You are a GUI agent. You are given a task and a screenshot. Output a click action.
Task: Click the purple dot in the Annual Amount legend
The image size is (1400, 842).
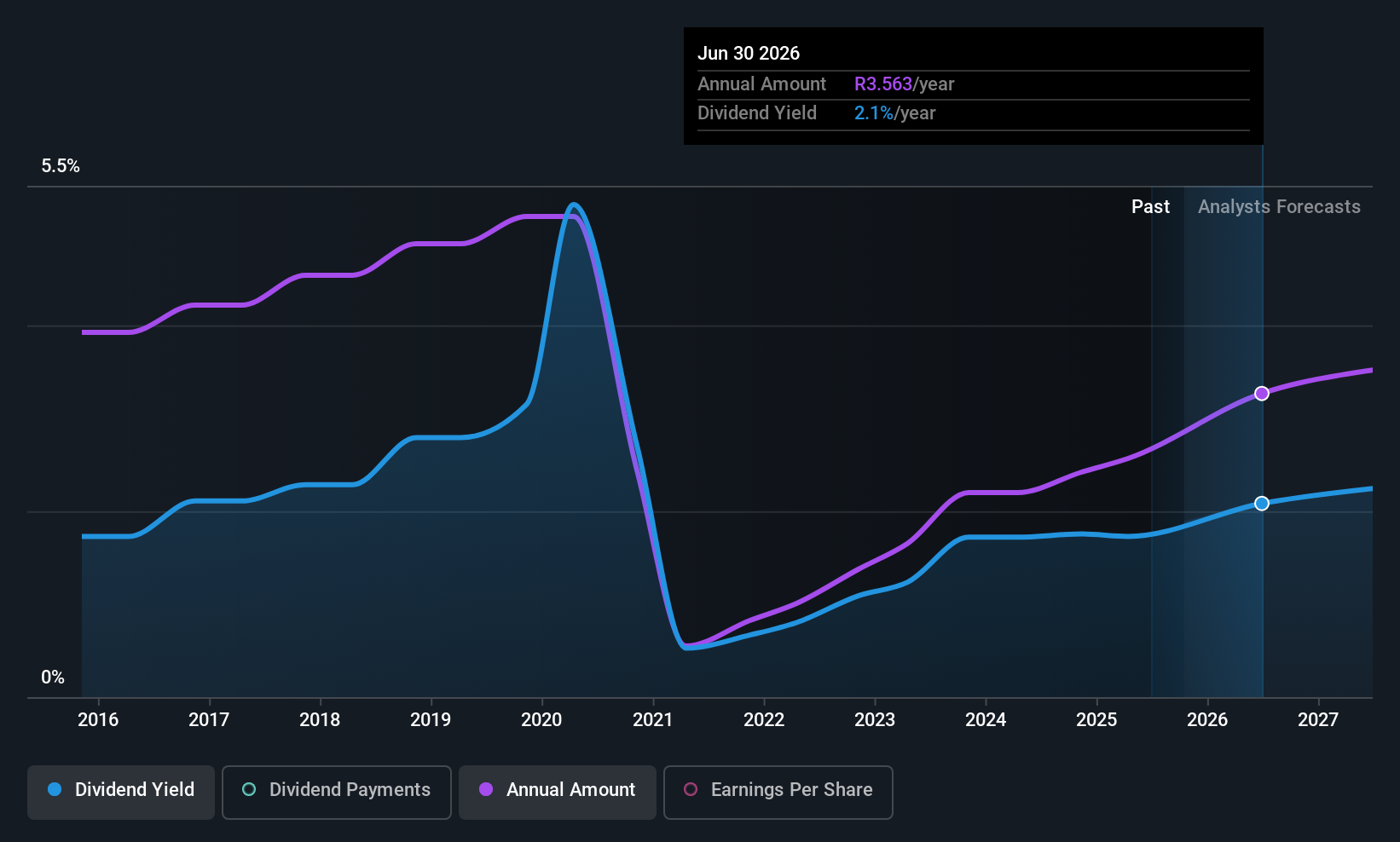coord(486,790)
